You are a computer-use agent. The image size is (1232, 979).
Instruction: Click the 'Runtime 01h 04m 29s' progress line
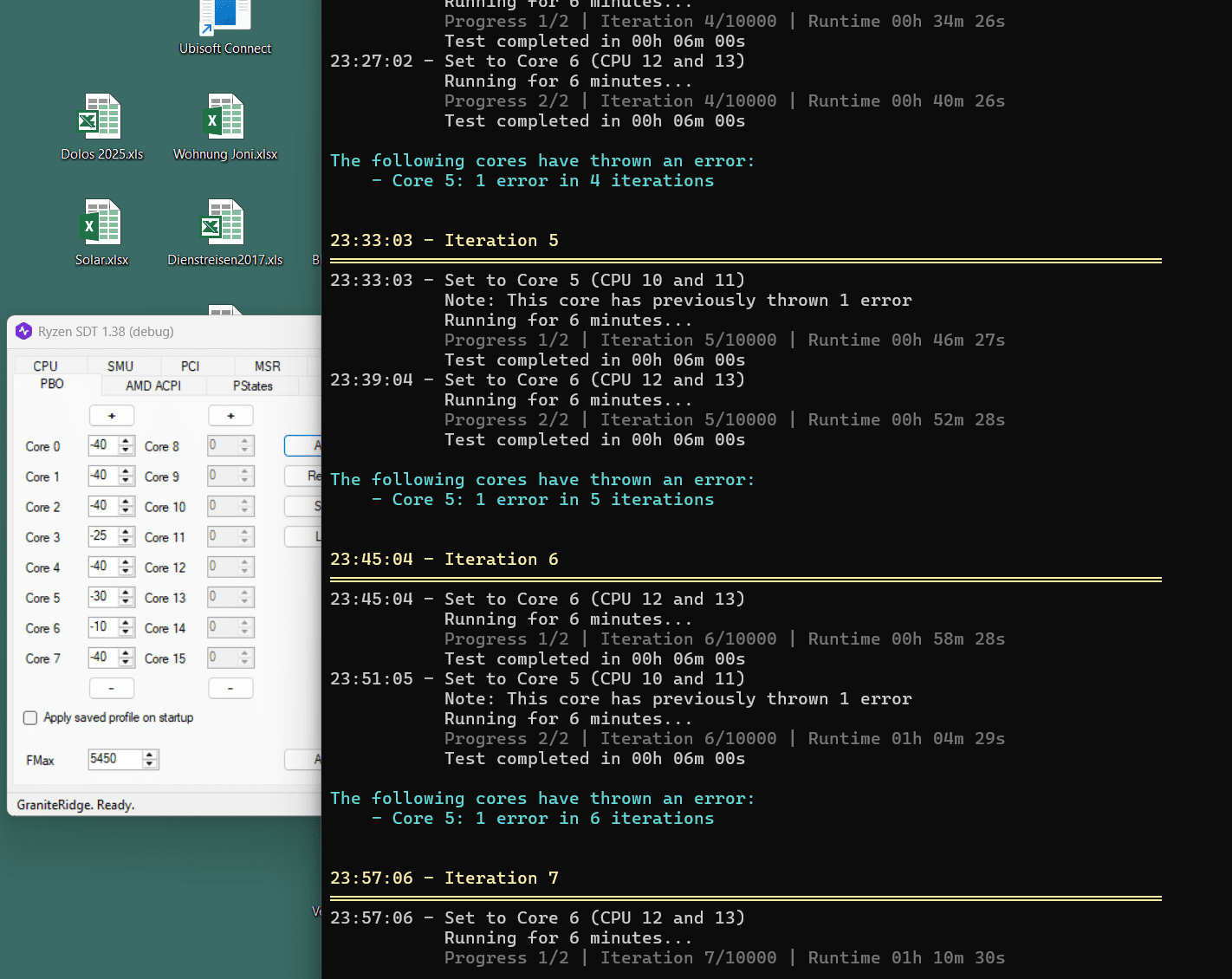click(724, 738)
